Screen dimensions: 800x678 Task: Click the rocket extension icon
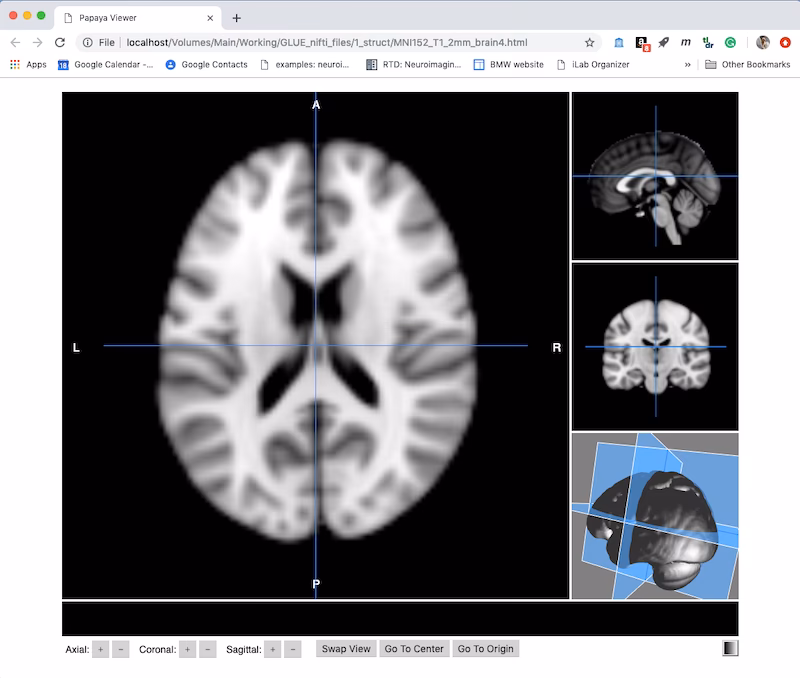[664, 43]
